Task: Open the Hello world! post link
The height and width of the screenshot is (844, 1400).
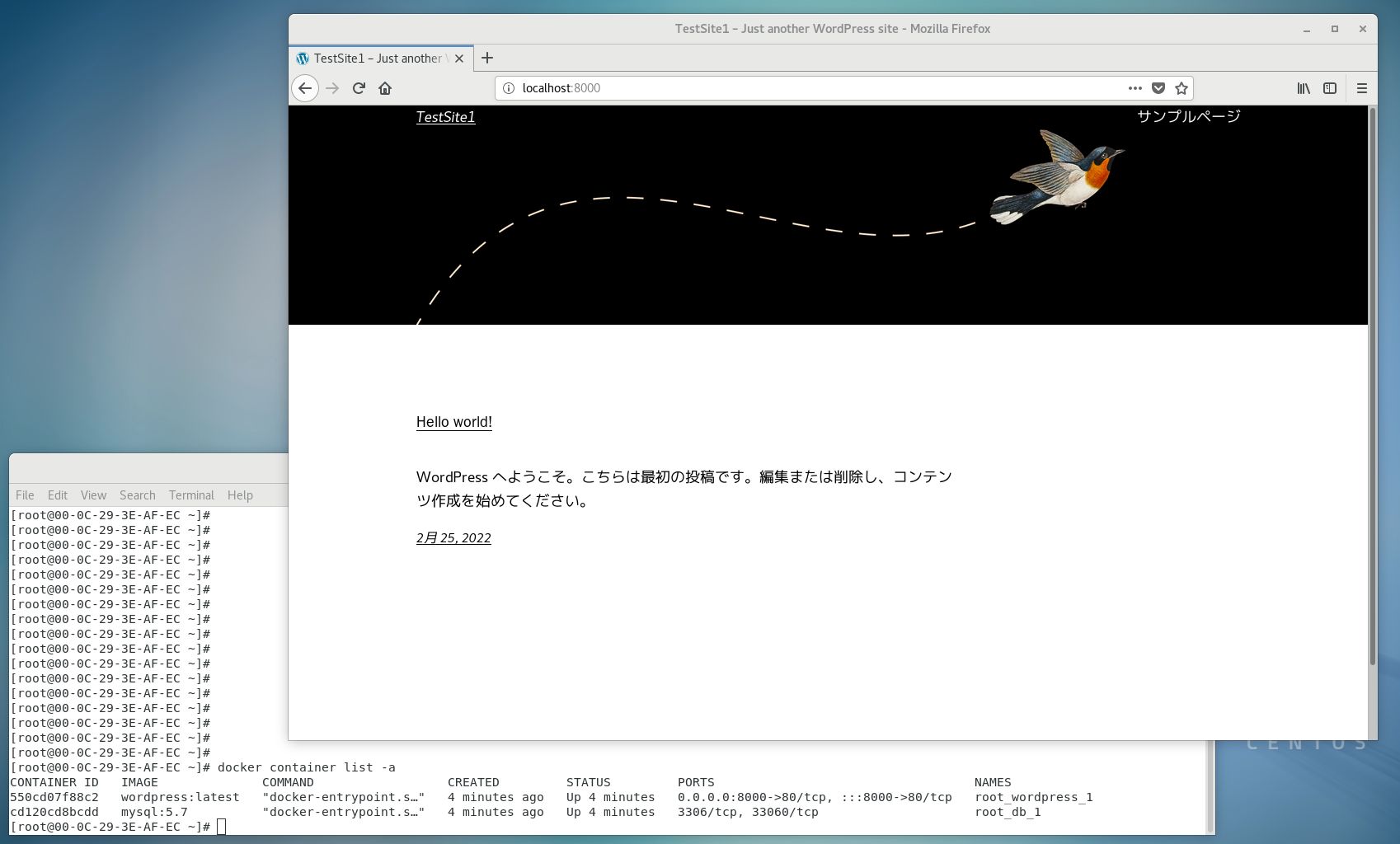Action: (x=454, y=422)
